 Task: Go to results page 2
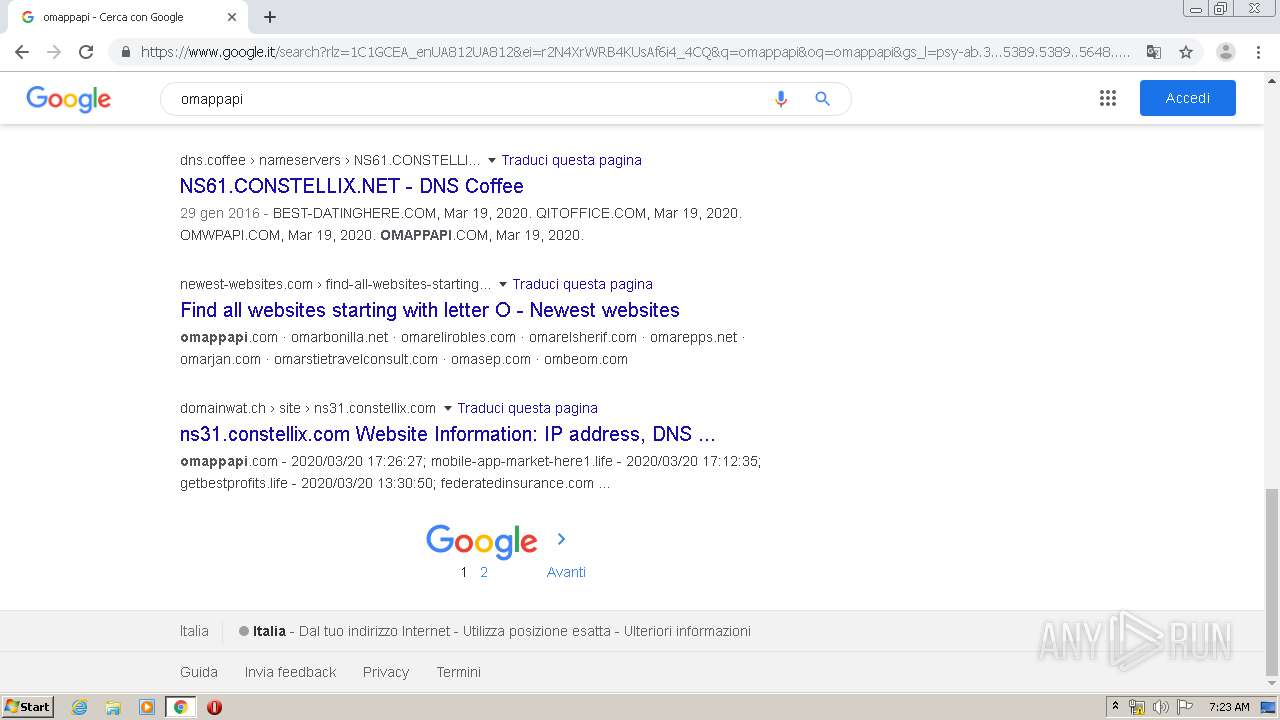pos(484,572)
